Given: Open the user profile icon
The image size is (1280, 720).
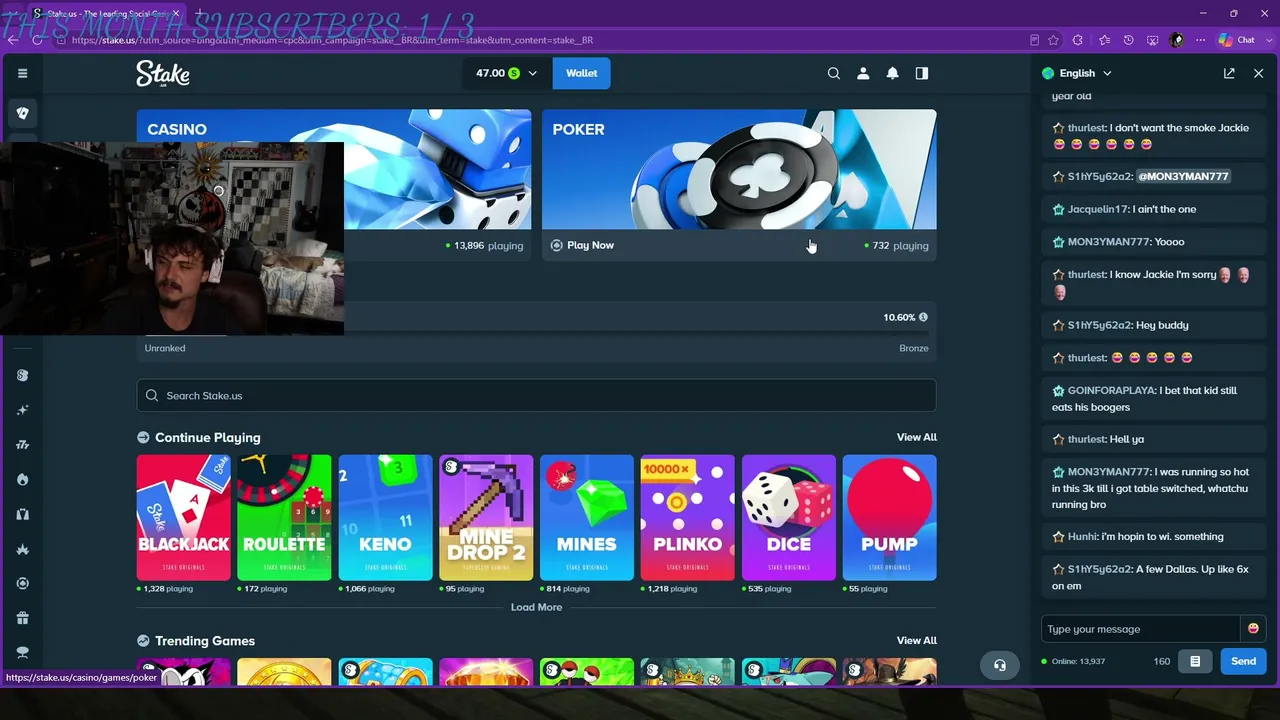Looking at the screenshot, I should tap(863, 73).
